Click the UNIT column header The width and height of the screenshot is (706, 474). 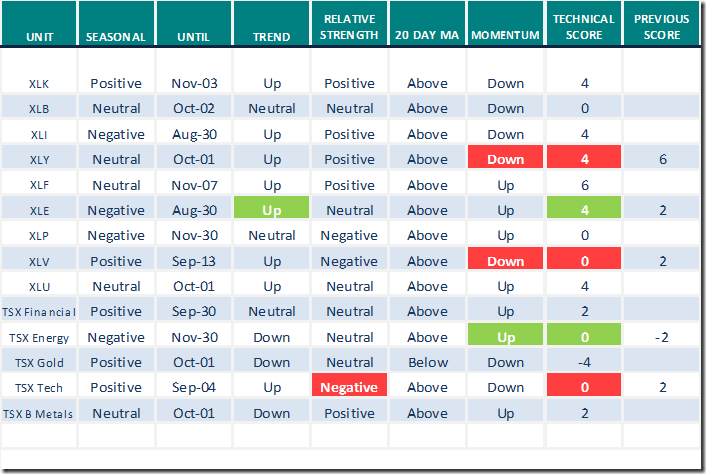[x=39, y=37]
